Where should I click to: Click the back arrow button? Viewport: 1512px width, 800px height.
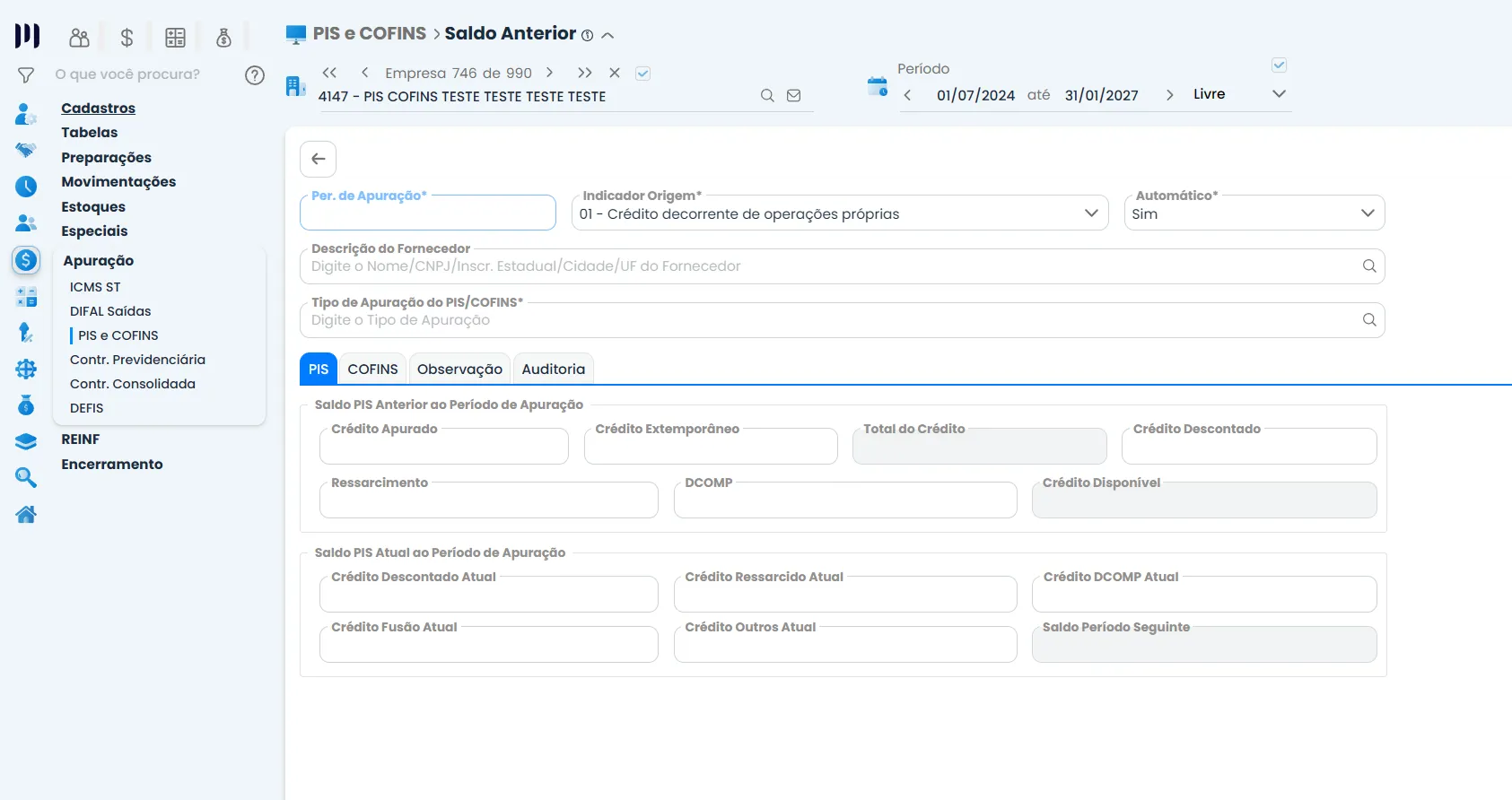tap(318, 159)
